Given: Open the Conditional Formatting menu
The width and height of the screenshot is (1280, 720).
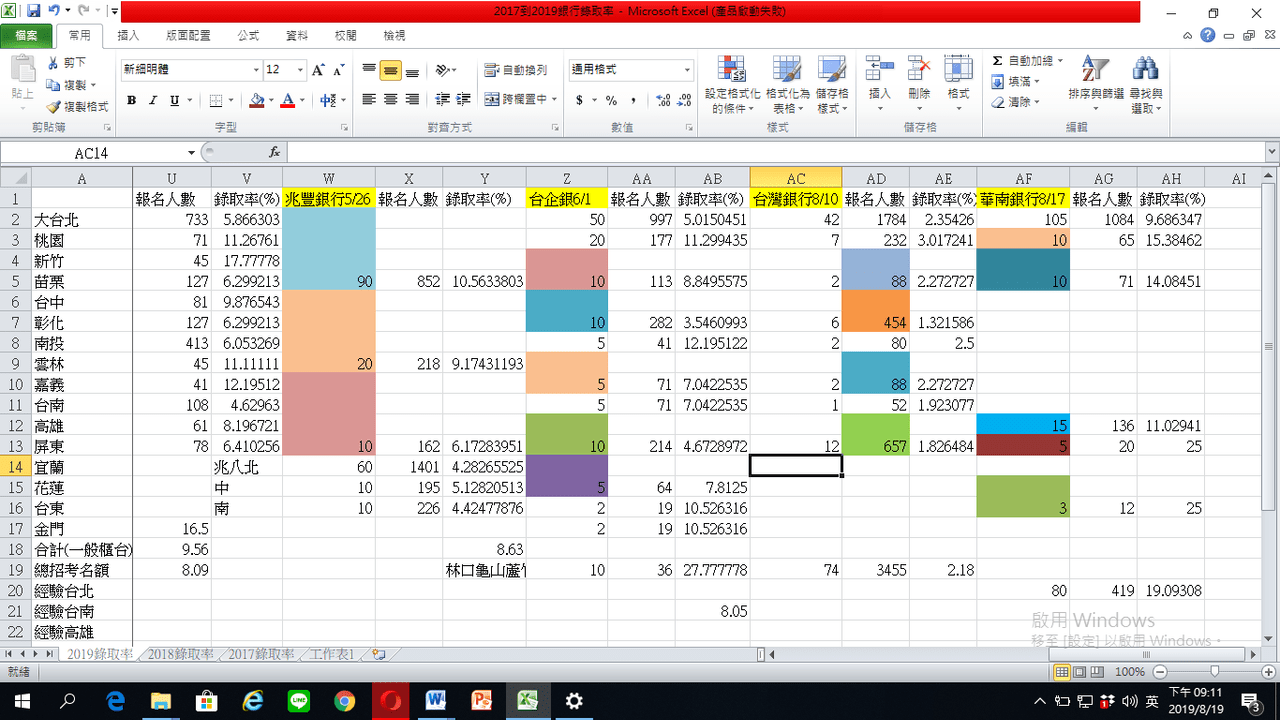Looking at the screenshot, I should coord(732,85).
